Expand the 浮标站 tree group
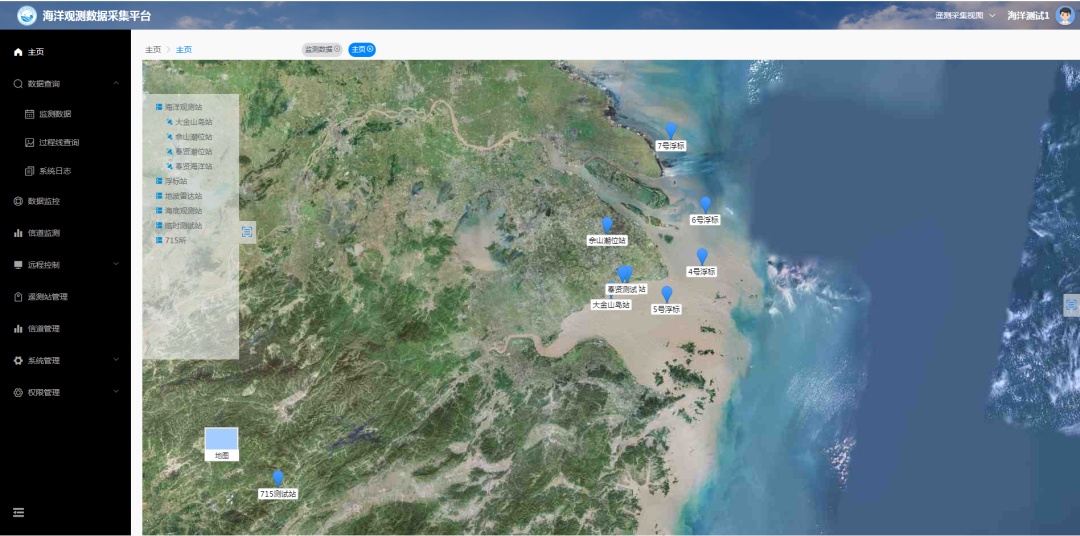Screen dimensions: 1080x536 [x=159, y=181]
